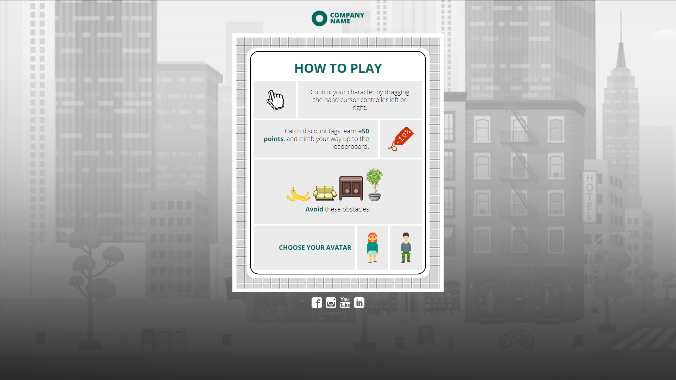This screenshot has width=676, height=380.
Task: Click the hand cursor icon
Action: [x=275, y=100]
